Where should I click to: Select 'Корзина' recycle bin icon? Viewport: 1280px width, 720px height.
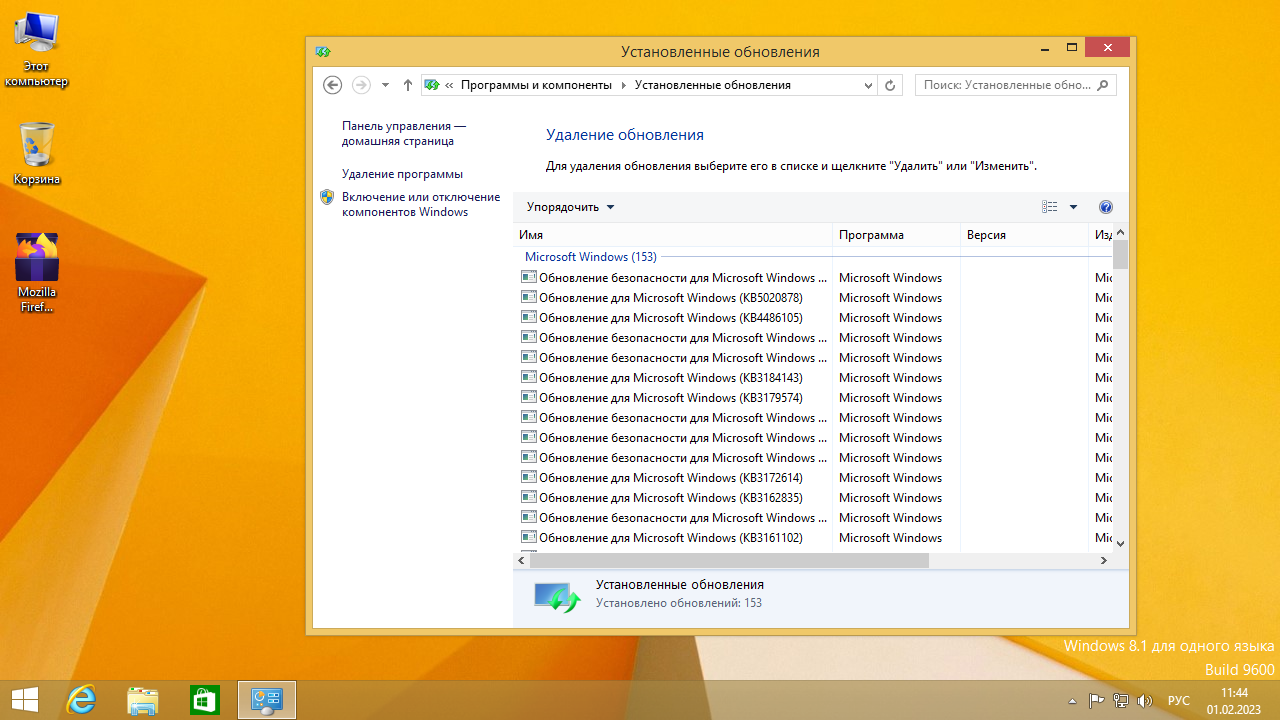coord(37,154)
